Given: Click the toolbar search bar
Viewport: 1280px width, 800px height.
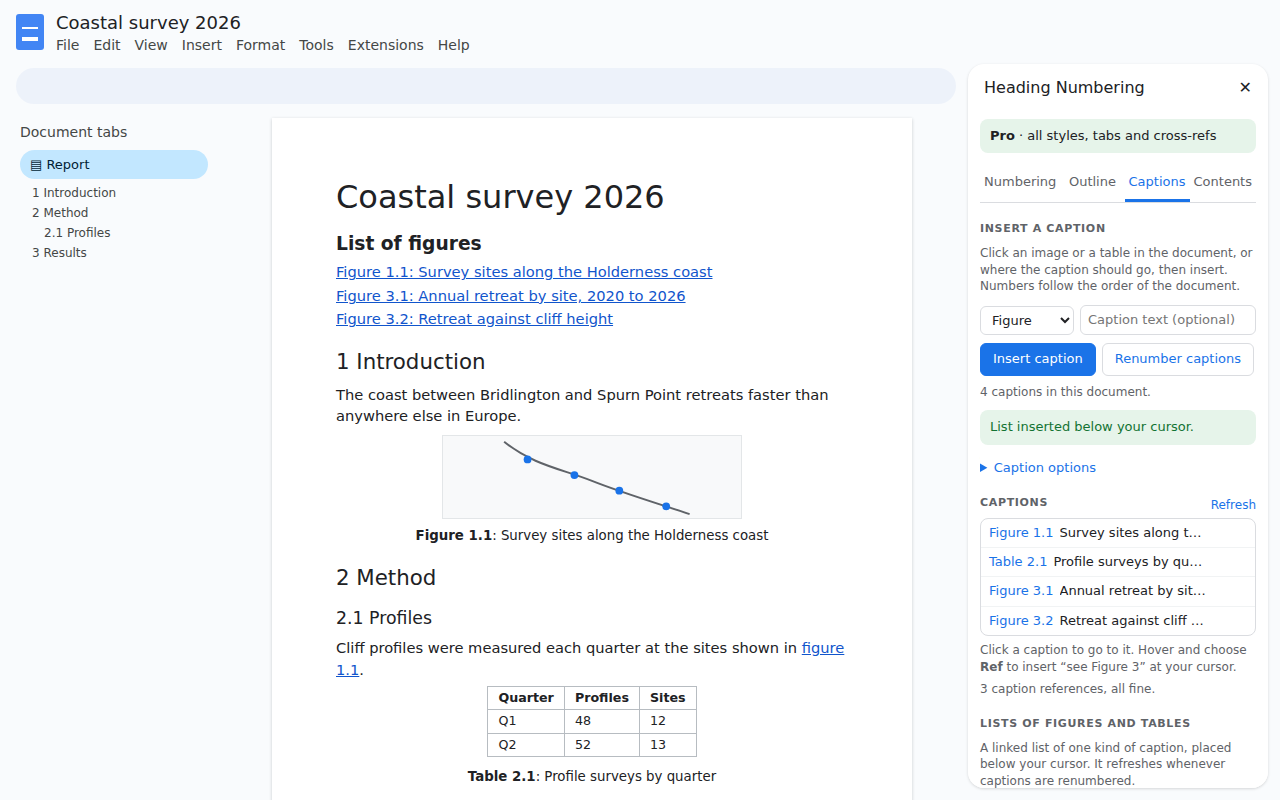Looking at the screenshot, I should point(486,86).
